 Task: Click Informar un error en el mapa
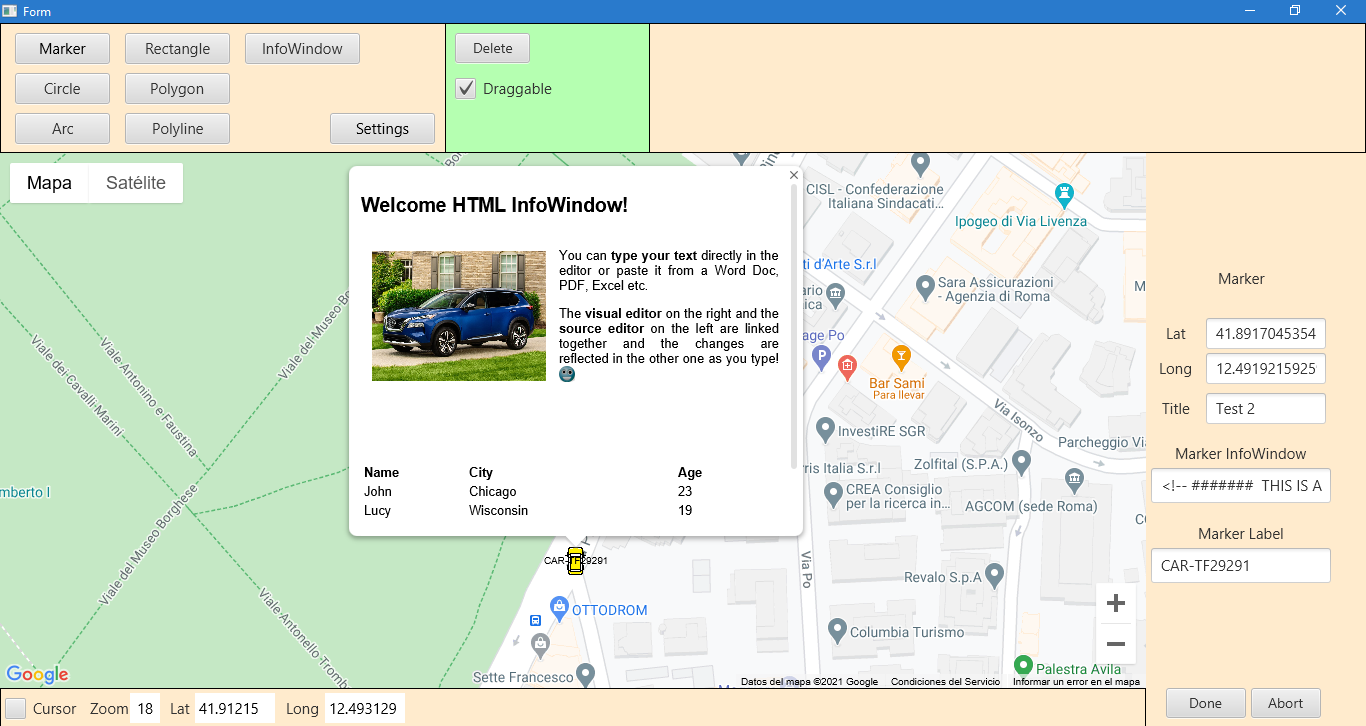tap(1076, 682)
